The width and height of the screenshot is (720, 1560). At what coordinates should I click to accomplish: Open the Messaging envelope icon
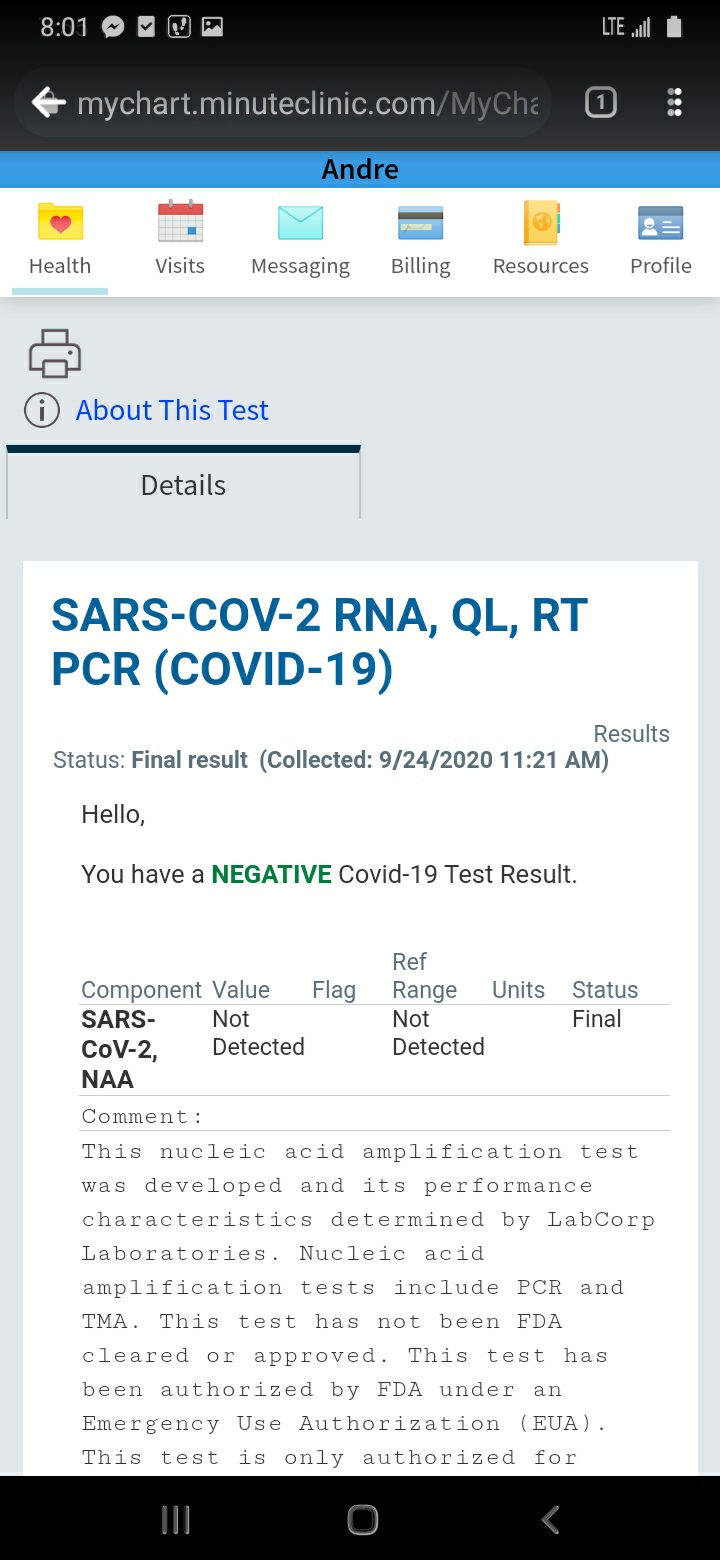300,222
